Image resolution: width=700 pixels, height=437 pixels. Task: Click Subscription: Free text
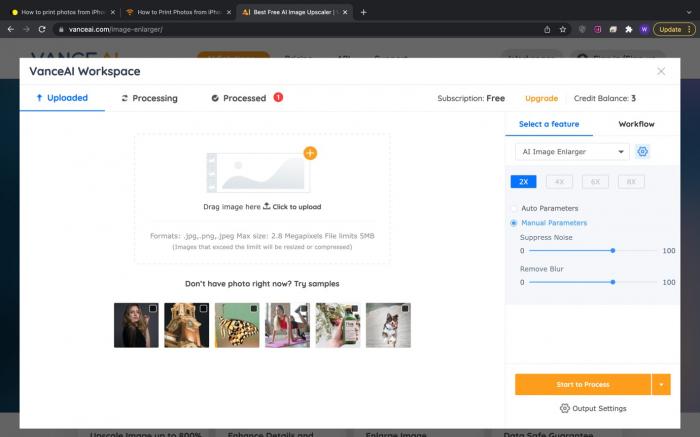tap(471, 98)
